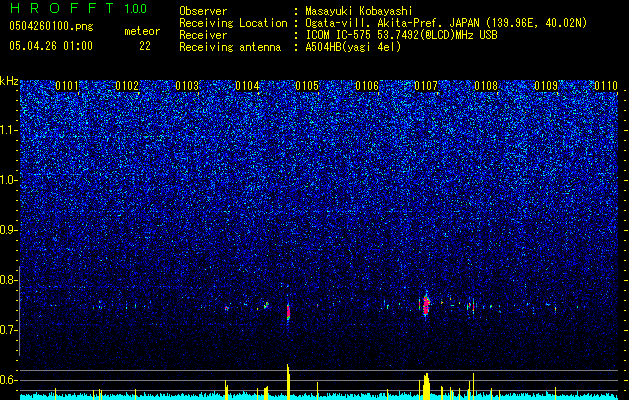
Task: Select receiver text ICOM IC-575 53.7492 MHz USB
Action: click(401, 35)
